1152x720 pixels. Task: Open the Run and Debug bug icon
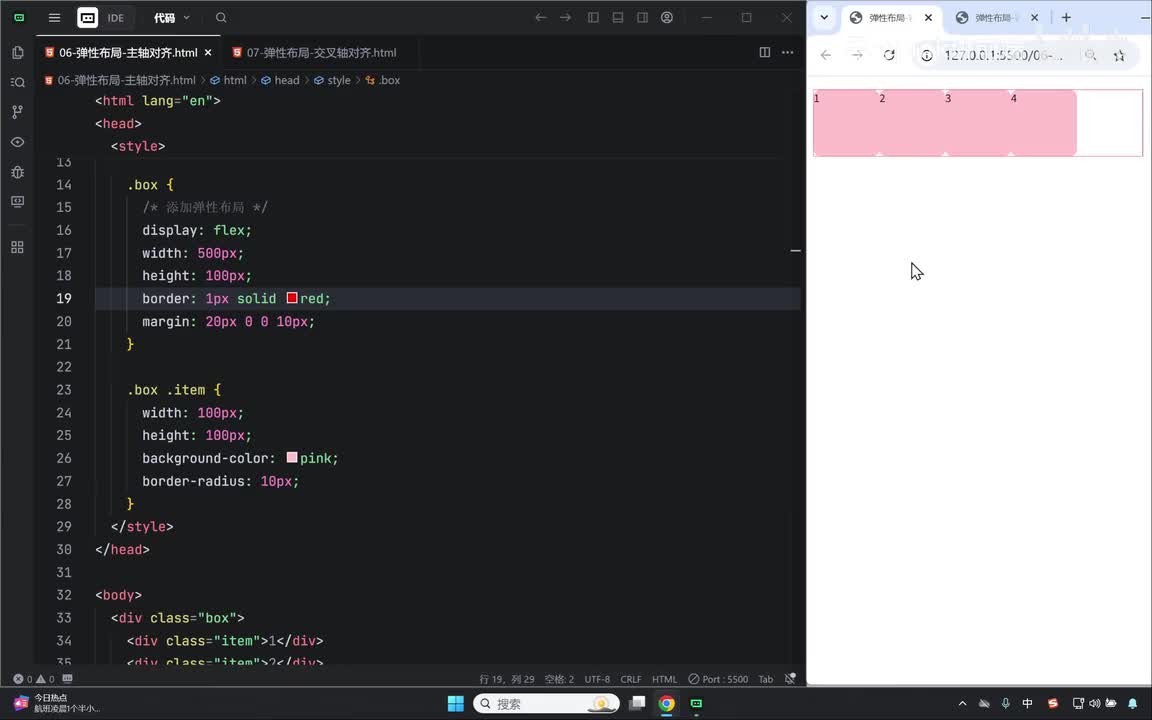18,172
